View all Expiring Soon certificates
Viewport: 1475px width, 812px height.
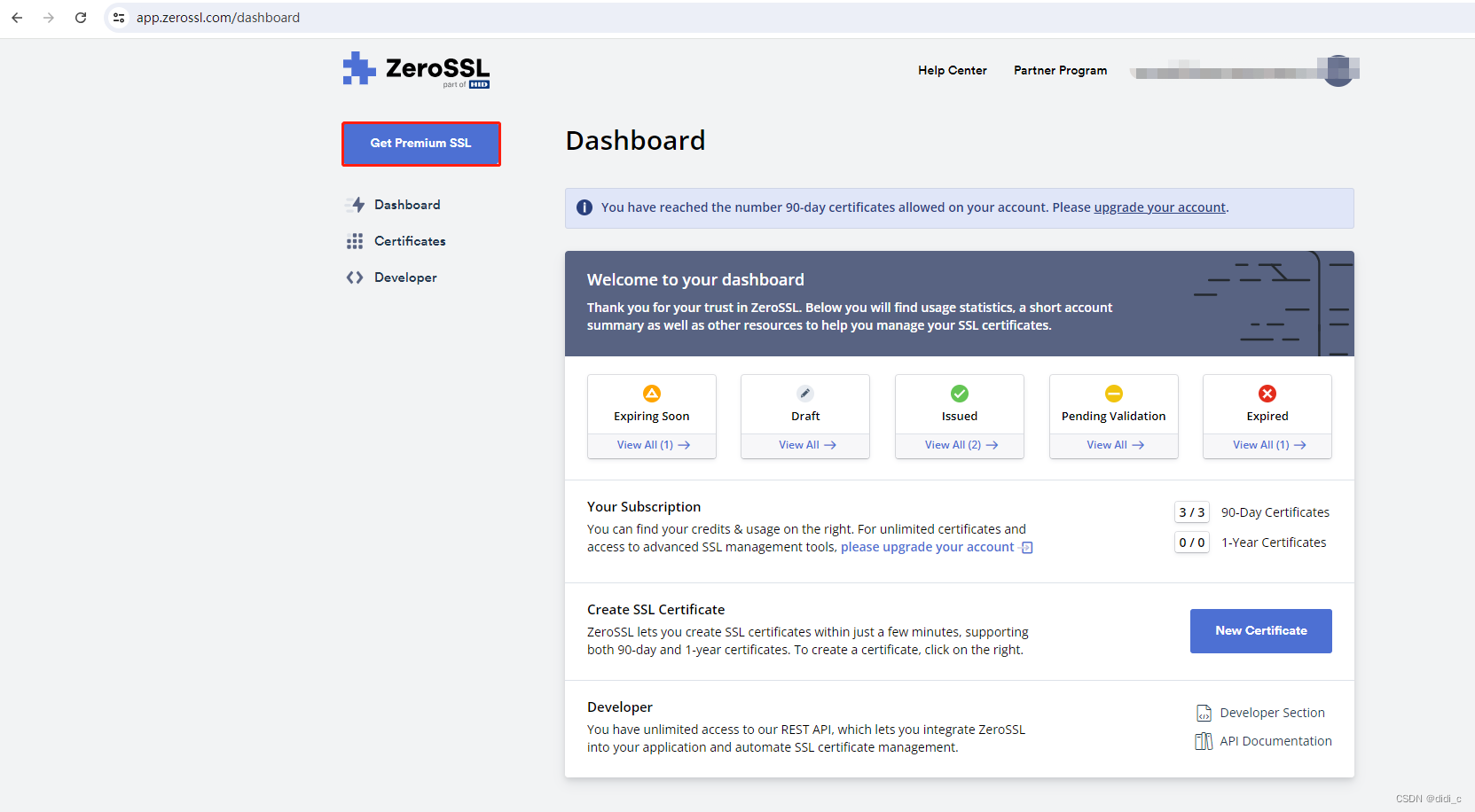pyautogui.click(x=653, y=445)
